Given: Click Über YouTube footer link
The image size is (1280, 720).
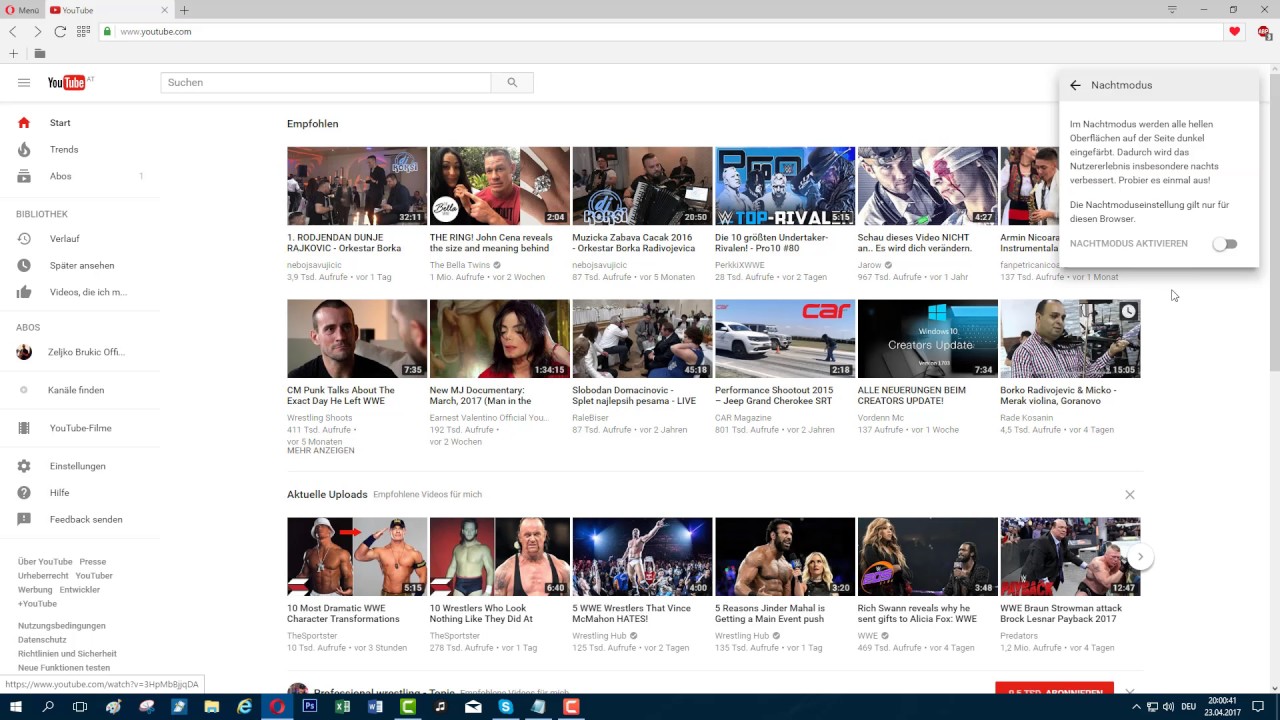Looking at the screenshot, I should (45, 562).
